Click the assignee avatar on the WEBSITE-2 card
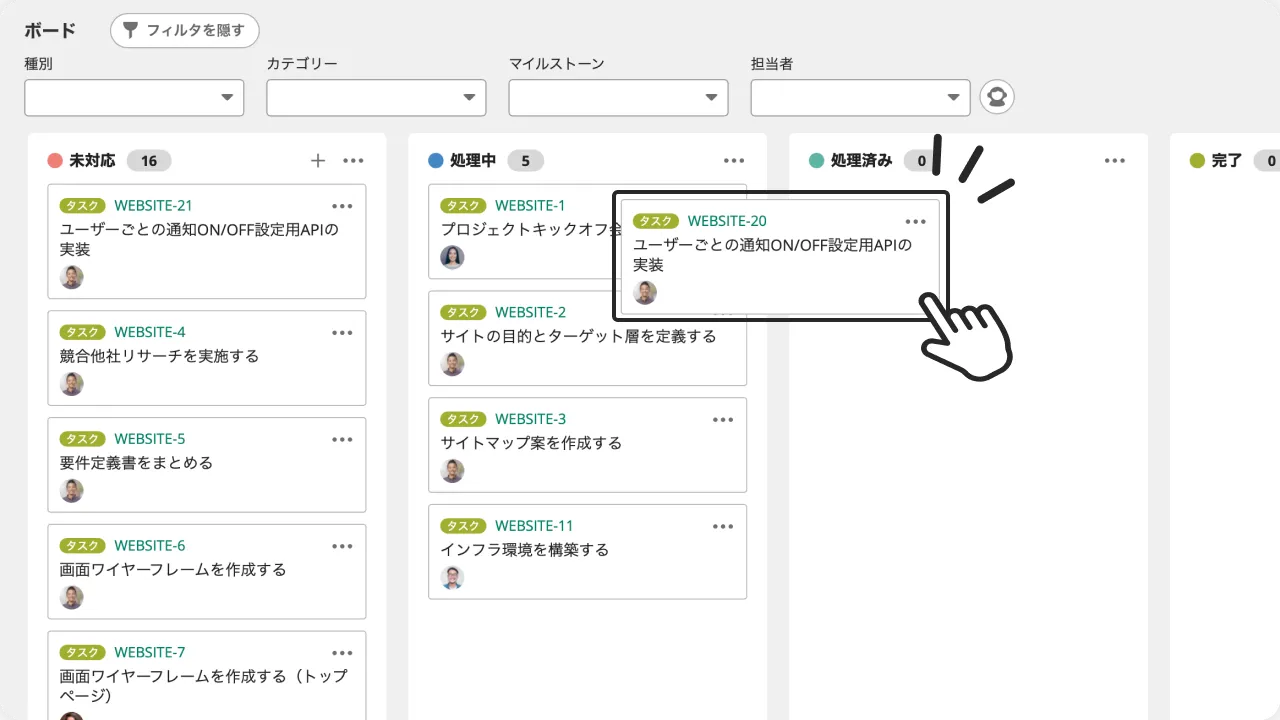The height and width of the screenshot is (720, 1280). pos(452,364)
